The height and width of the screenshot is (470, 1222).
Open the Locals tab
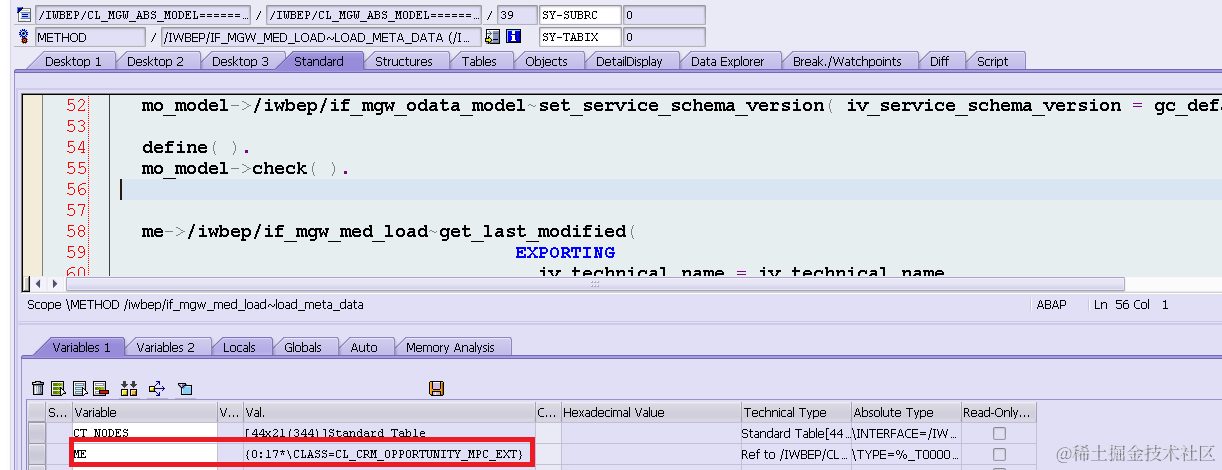tap(240, 347)
